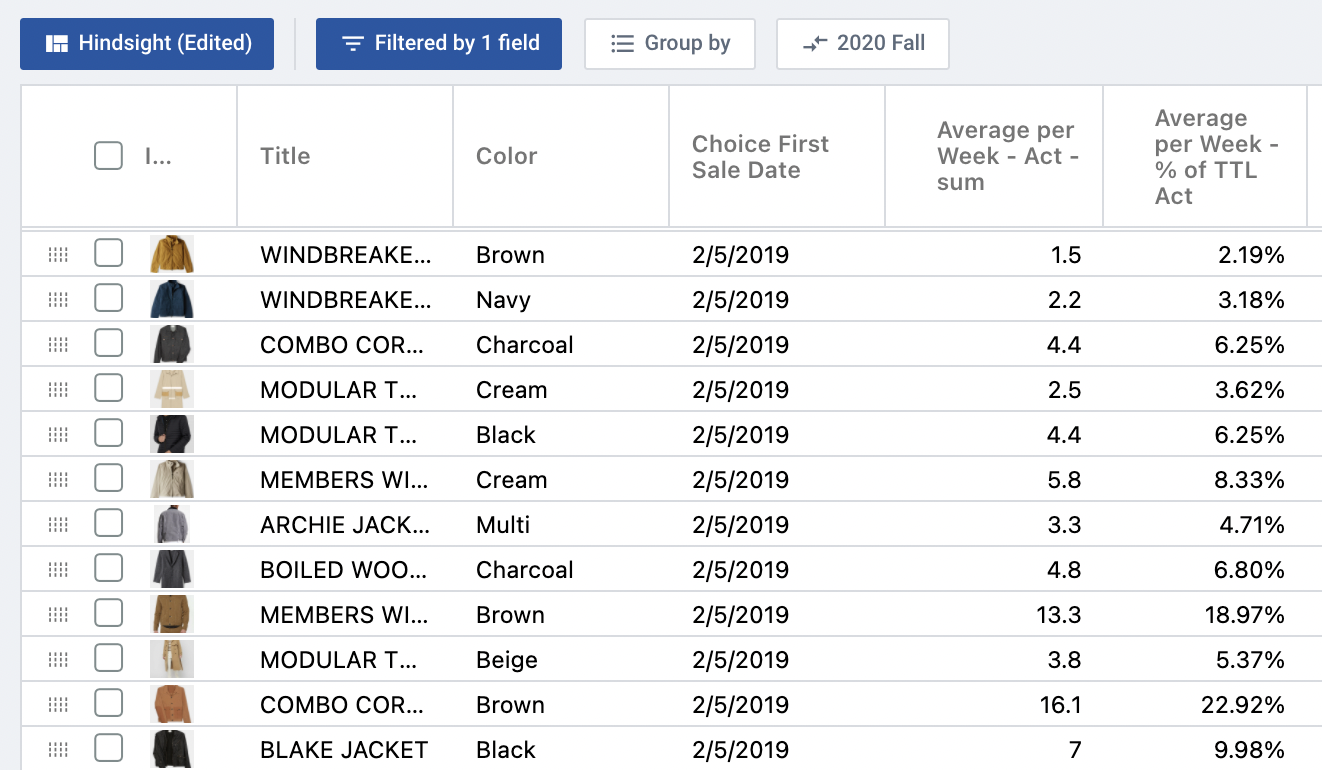Open the Group by options
Screen dimensions: 1322x770
coord(670,44)
